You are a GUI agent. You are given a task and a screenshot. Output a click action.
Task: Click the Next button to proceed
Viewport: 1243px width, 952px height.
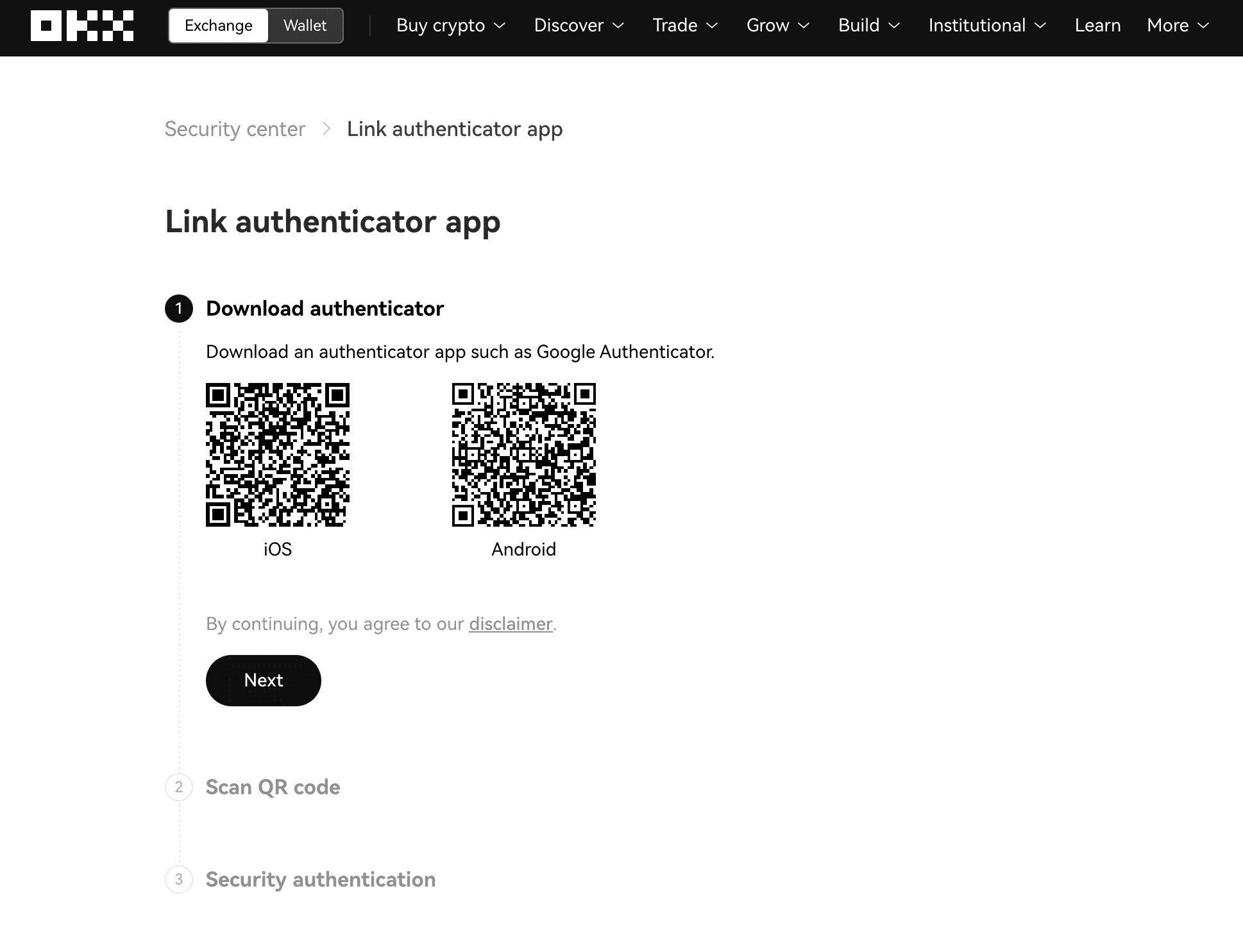click(263, 680)
